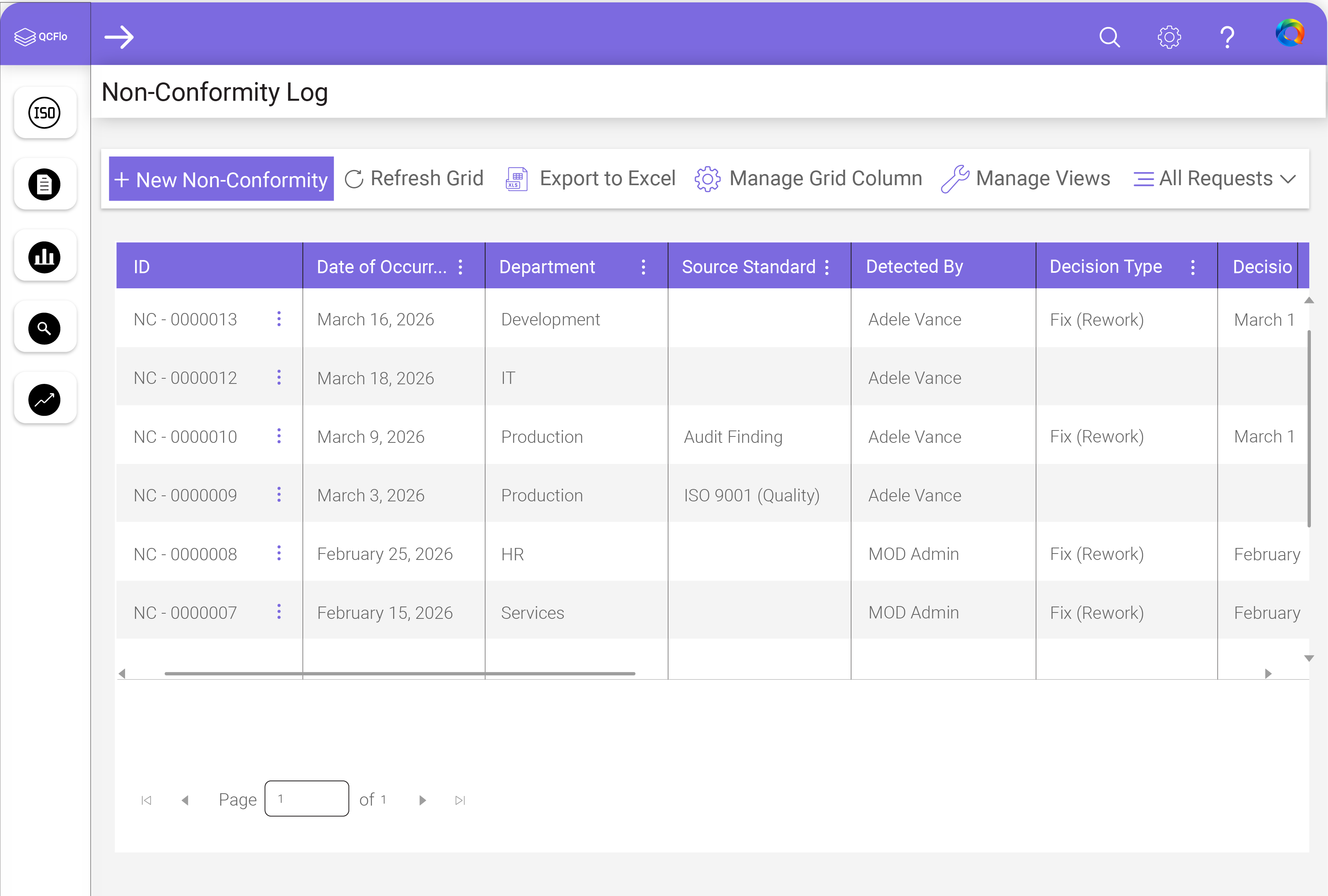Click the grid scroll down arrow
The height and width of the screenshot is (896, 1328).
pyautogui.click(x=1308, y=658)
